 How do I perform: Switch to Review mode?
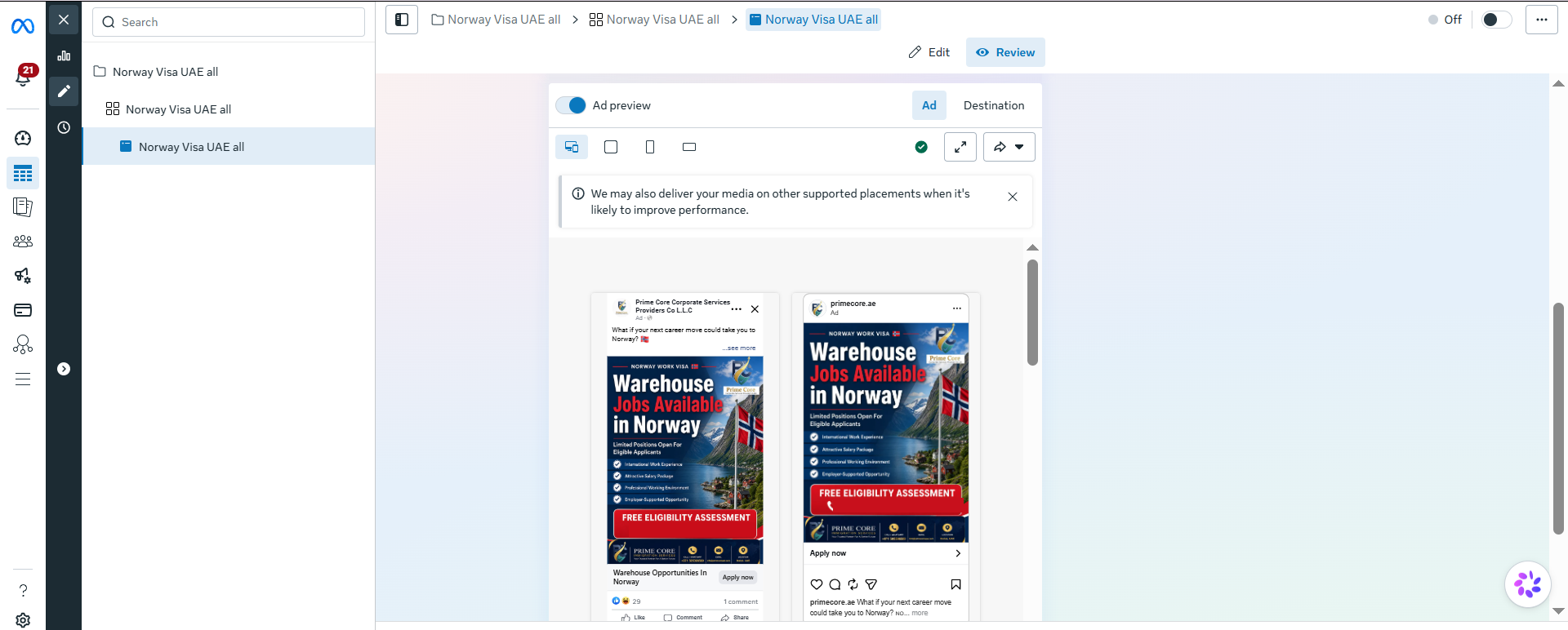tap(1005, 52)
